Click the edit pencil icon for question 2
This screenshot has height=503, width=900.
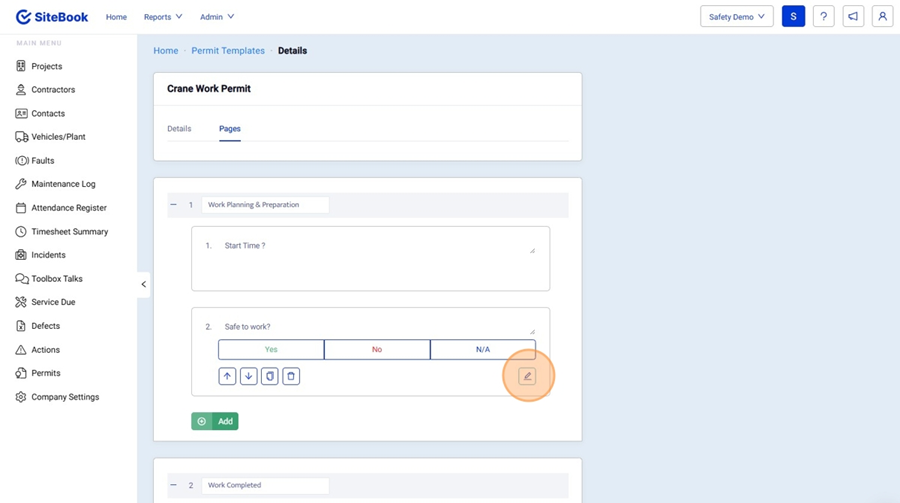pyautogui.click(x=527, y=377)
